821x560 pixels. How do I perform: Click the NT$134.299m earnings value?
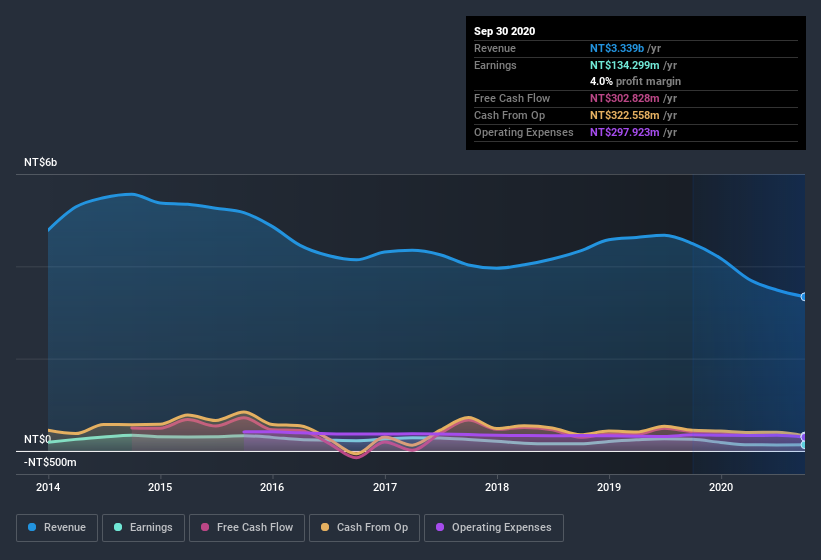point(625,65)
